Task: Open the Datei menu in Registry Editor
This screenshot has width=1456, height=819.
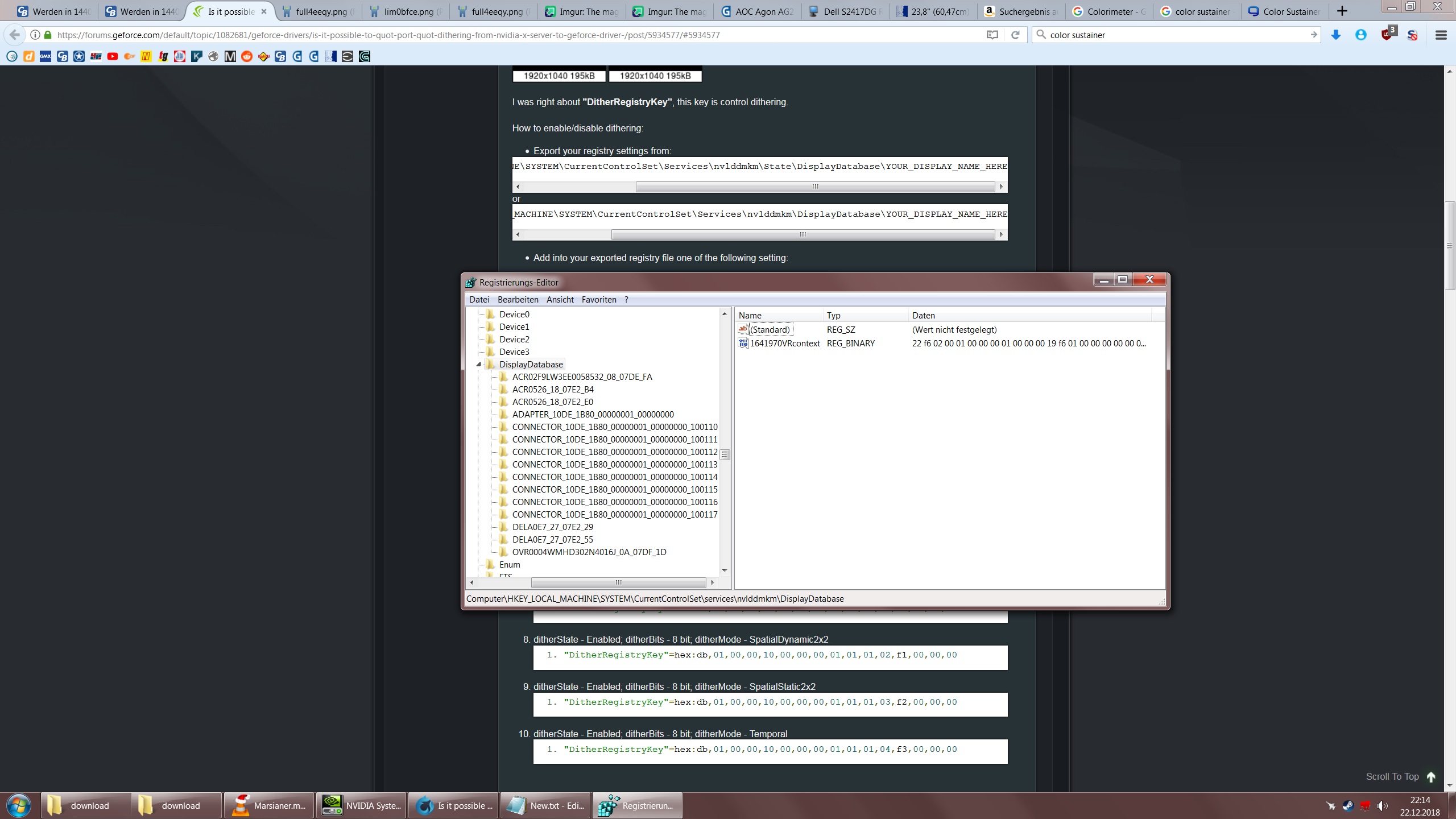Action: pyautogui.click(x=479, y=300)
